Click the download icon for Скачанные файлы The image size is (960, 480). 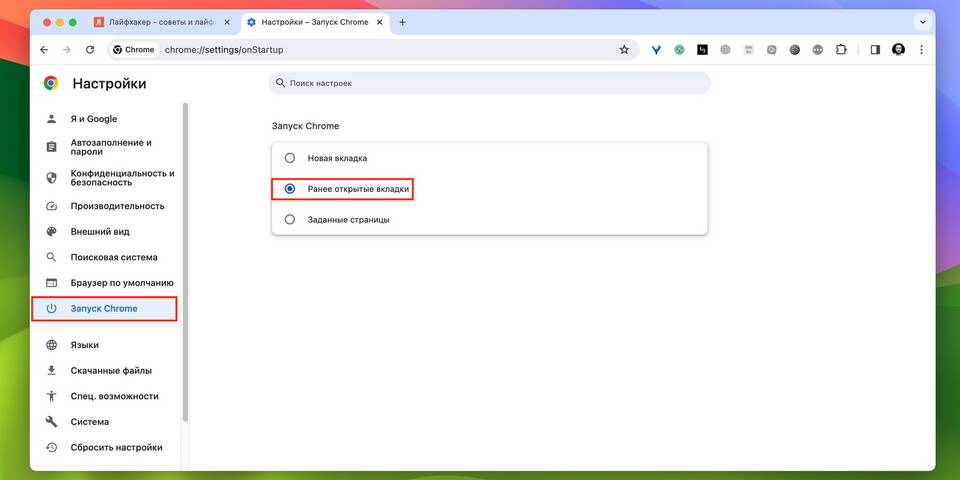pos(51,371)
